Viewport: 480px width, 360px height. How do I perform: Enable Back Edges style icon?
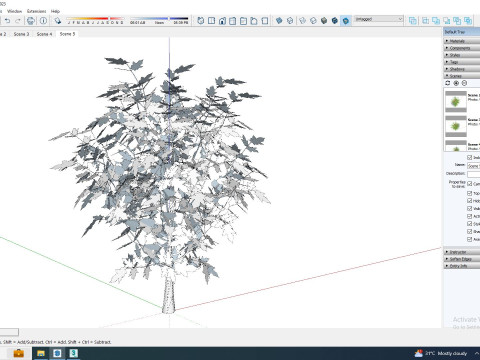click(290, 21)
